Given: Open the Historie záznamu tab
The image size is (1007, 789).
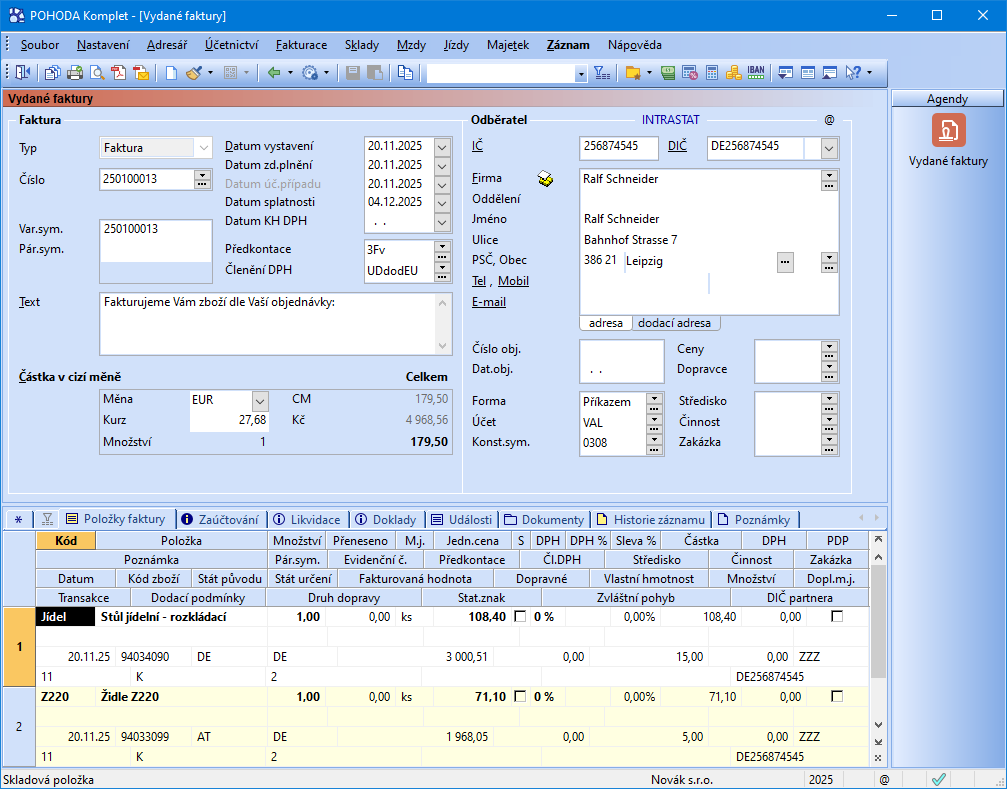Looking at the screenshot, I should pos(651,519).
